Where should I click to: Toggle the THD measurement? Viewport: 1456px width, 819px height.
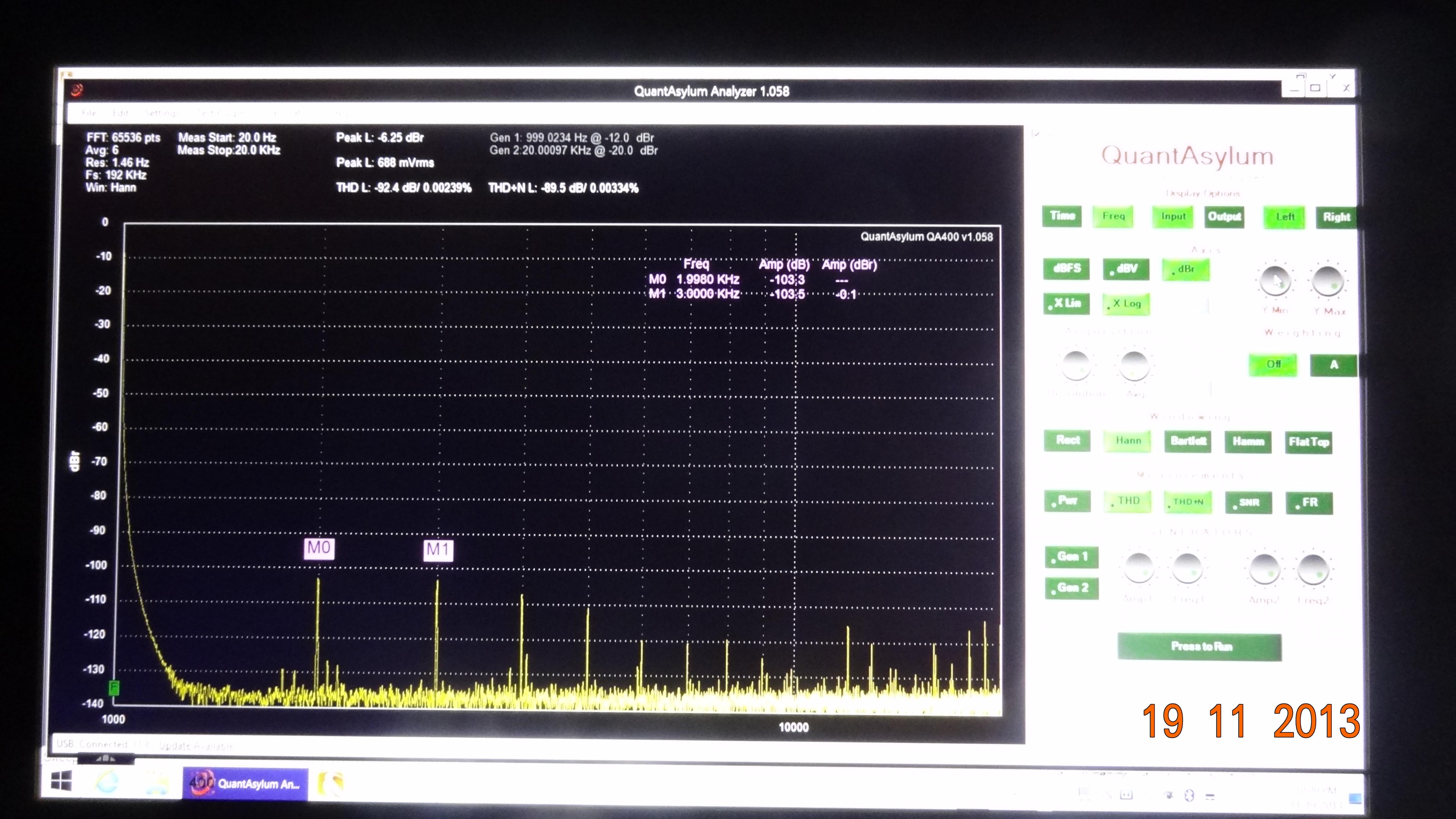tap(1128, 501)
